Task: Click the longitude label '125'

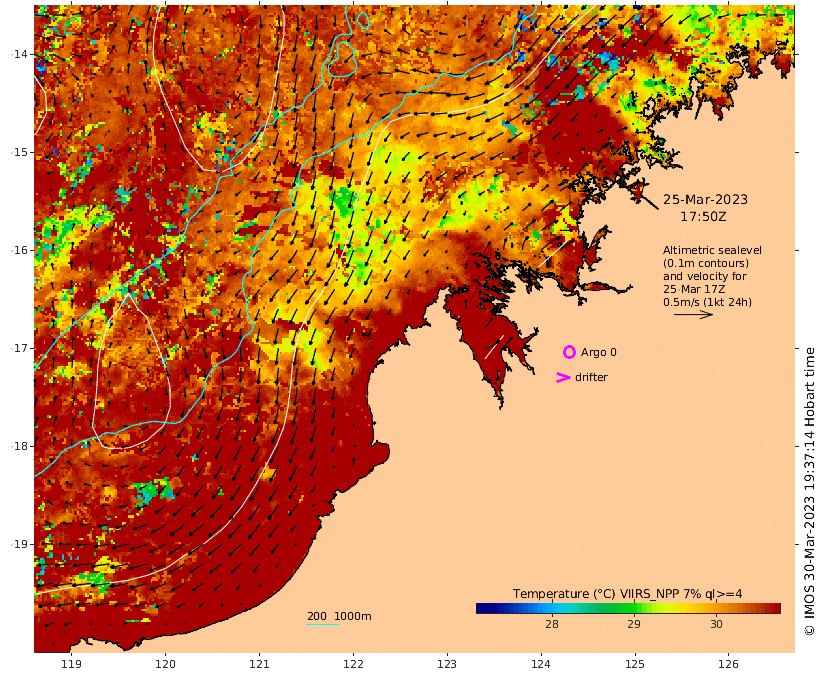Action: click(635, 664)
